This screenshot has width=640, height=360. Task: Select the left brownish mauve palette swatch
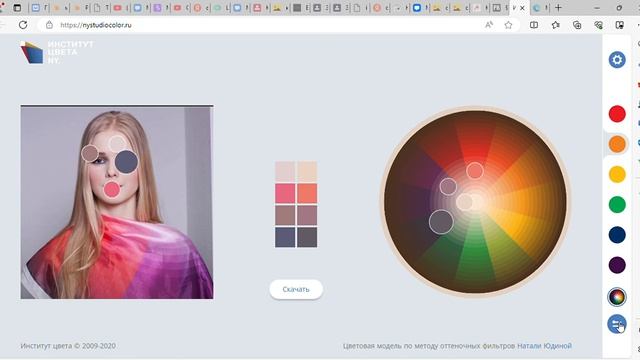[x=285, y=216]
